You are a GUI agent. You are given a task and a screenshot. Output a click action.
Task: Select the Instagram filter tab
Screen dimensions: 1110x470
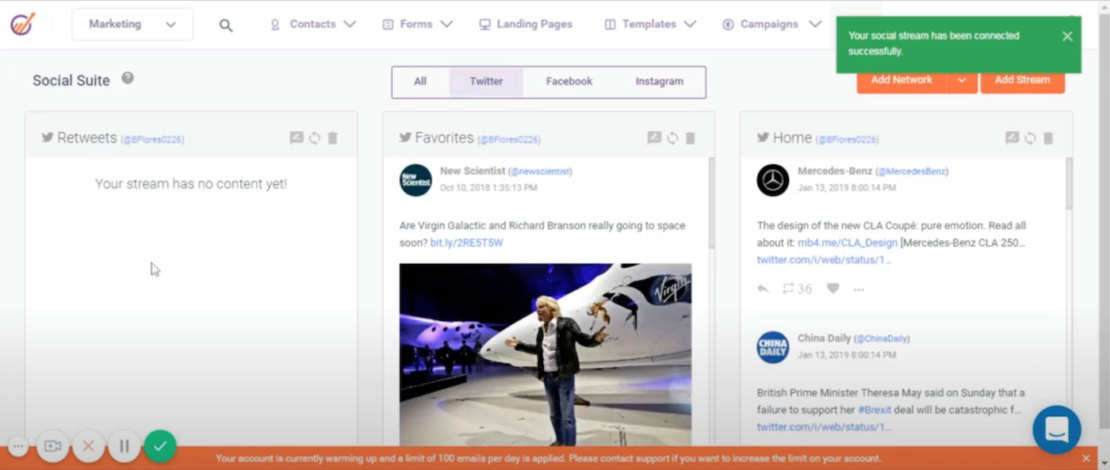point(659,81)
